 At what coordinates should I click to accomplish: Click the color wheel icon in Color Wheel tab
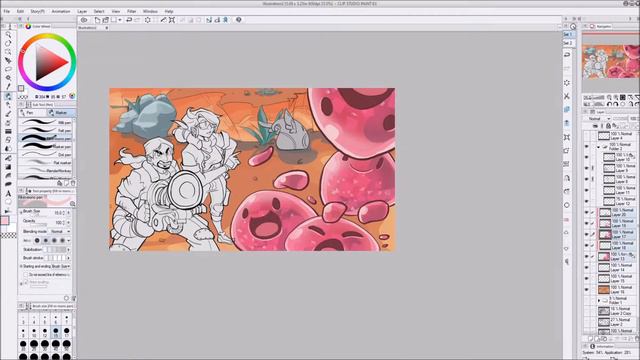click(28, 26)
